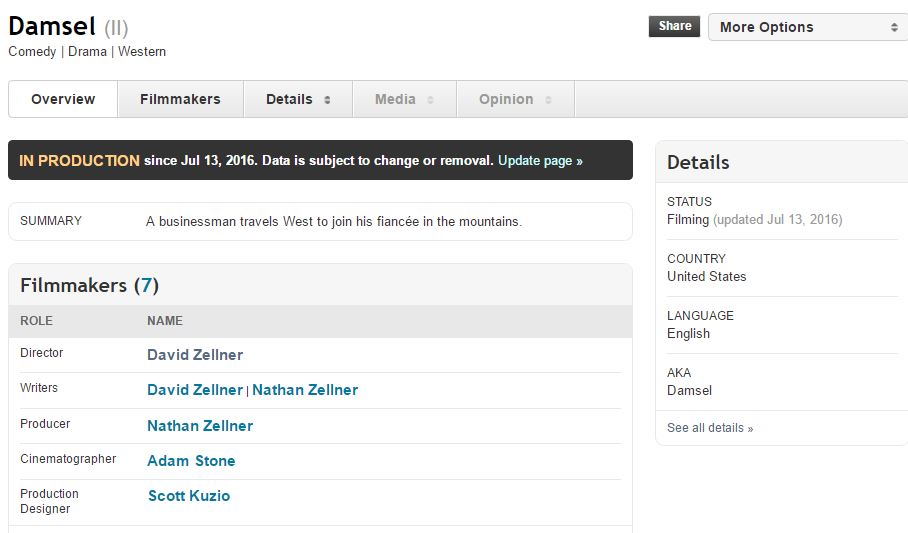Expand the Opinion tab menu
Screen dimensions: 908x533
[515, 99]
